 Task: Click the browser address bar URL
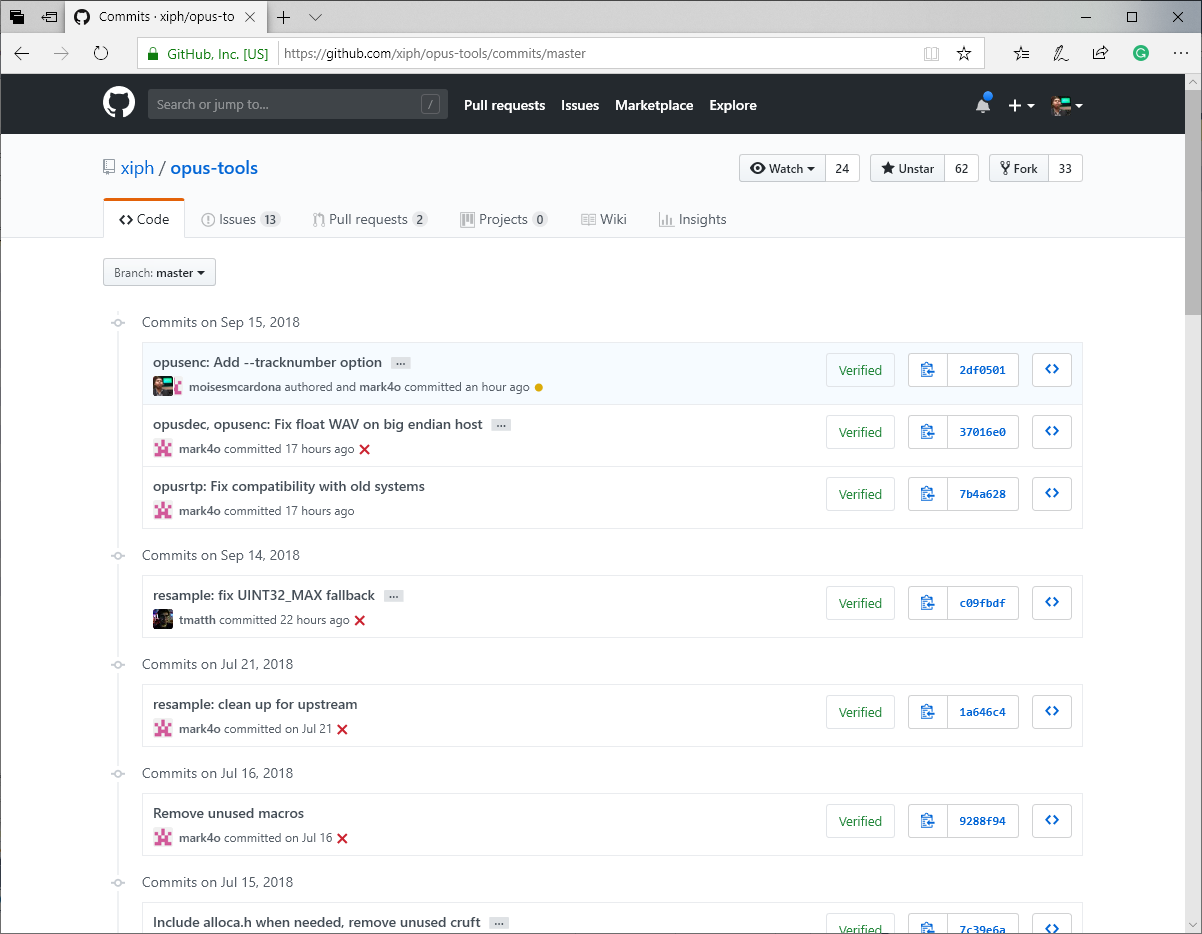435,54
